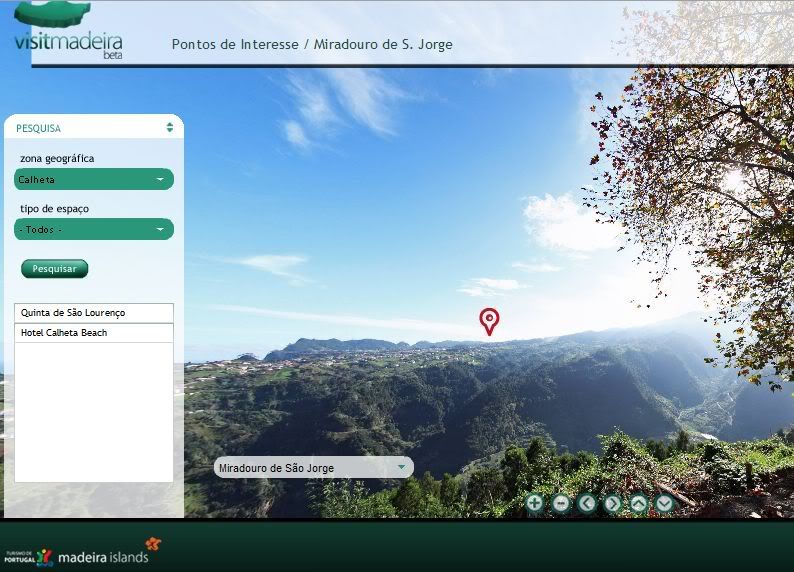Pan the panorama right
Screen dimensions: 794x572
[x=613, y=503]
